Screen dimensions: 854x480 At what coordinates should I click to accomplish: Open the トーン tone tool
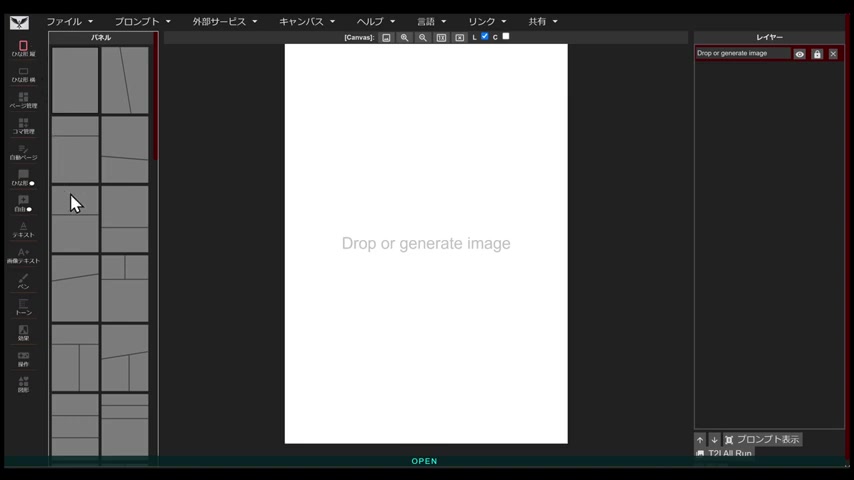pyautogui.click(x=23, y=307)
